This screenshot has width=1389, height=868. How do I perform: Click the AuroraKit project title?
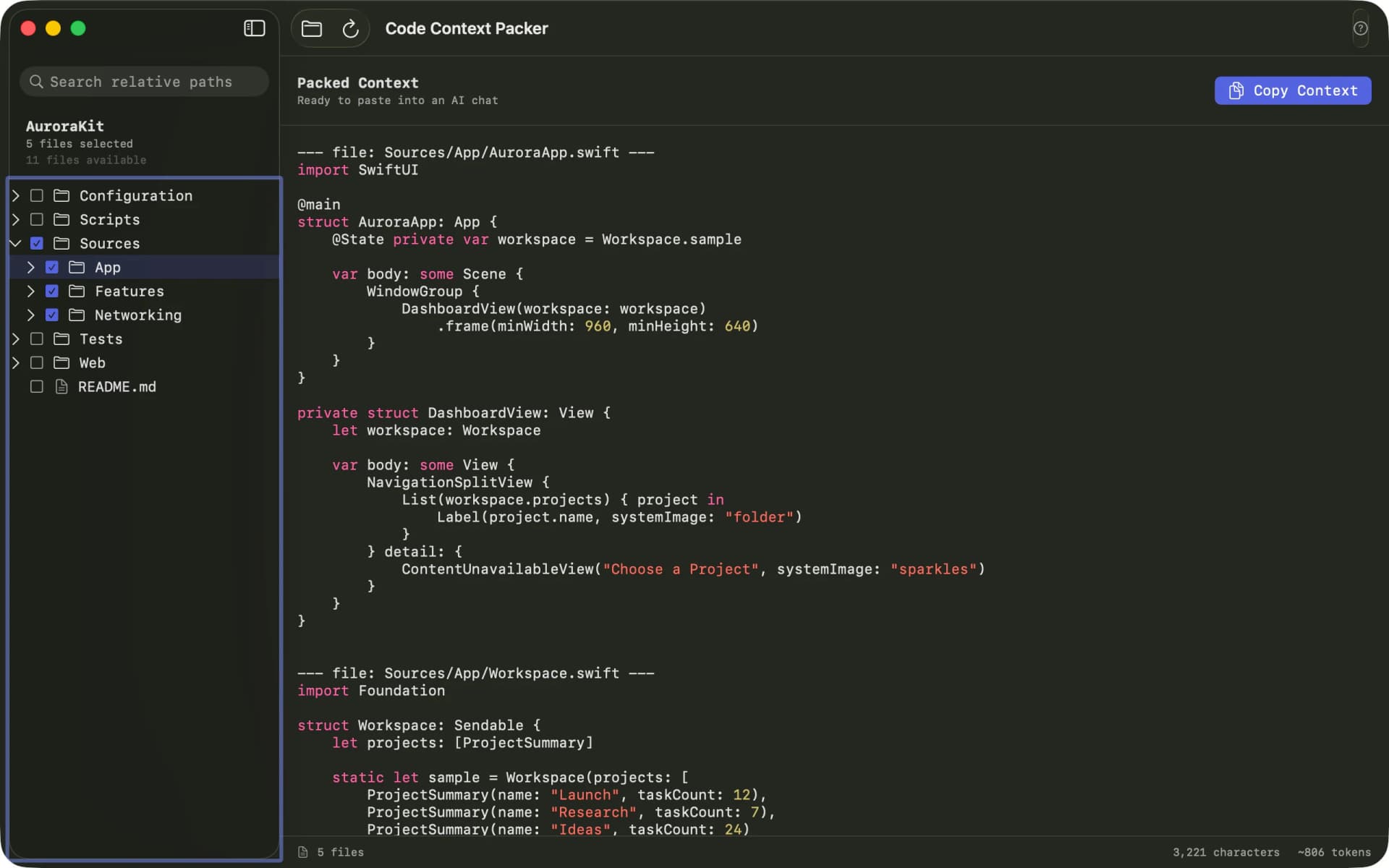(65, 126)
